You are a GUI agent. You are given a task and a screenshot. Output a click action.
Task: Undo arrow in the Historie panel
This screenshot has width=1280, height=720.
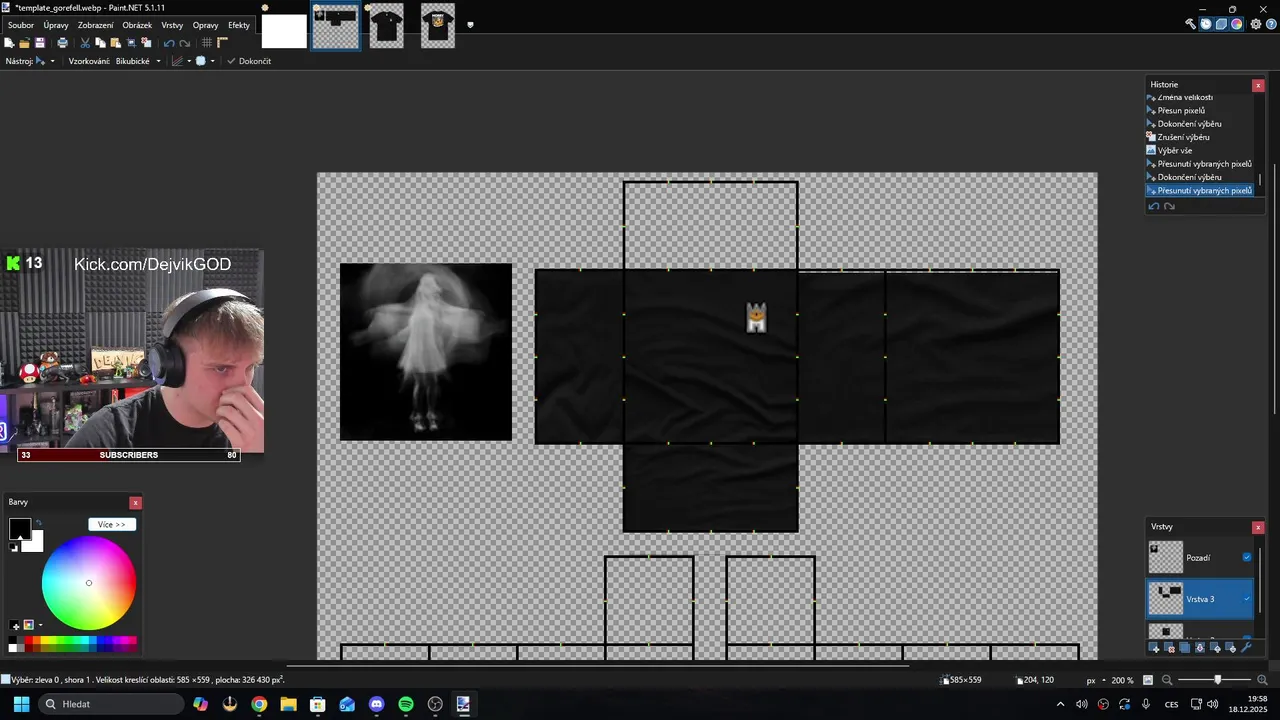point(1154,206)
